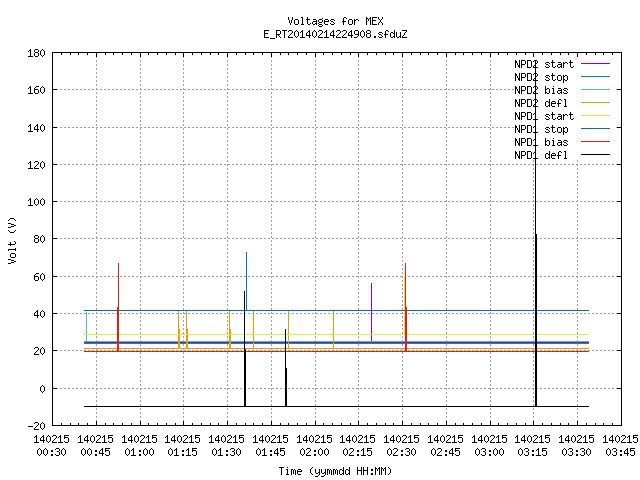
Task: Click the y-axis value 80
Action: tap(40, 239)
